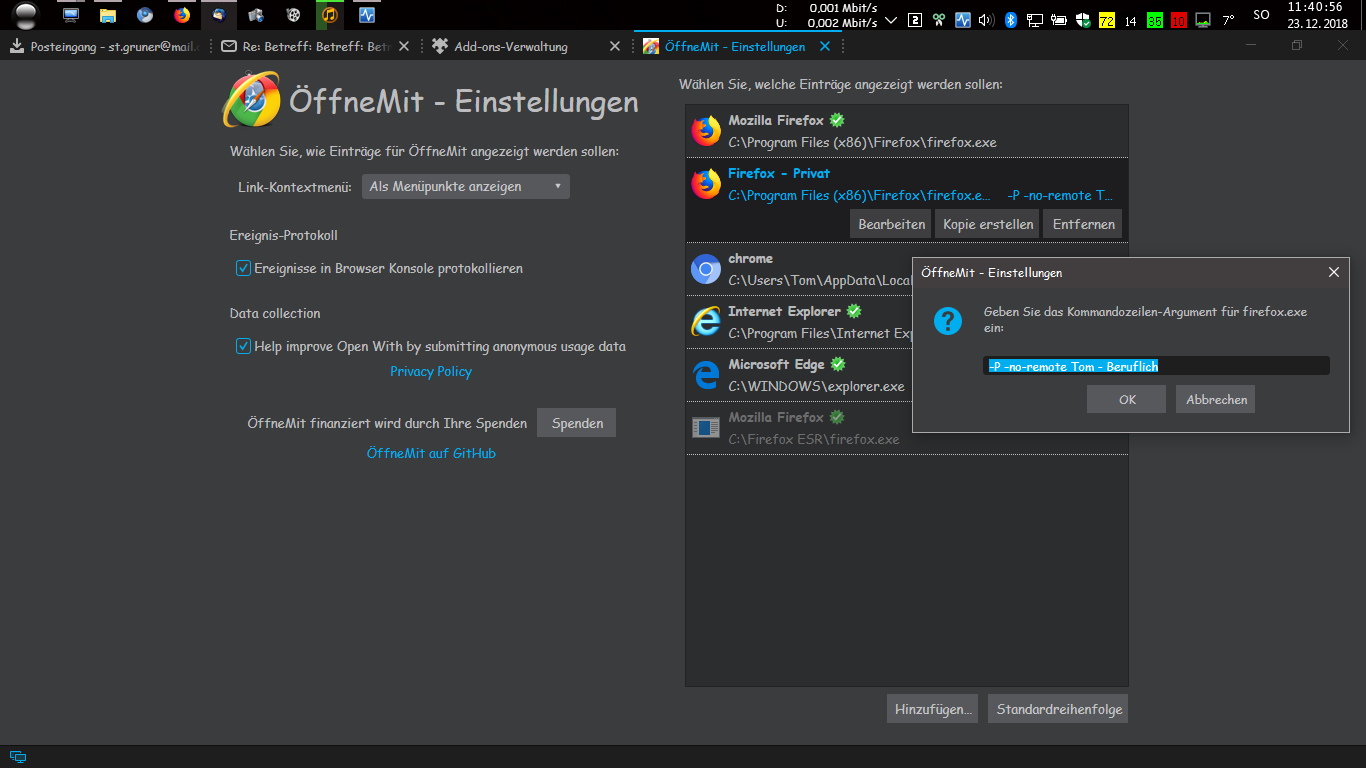Click the green badge next to Microsoft Edge
The height and width of the screenshot is (768, 1366).
[838, 364]
